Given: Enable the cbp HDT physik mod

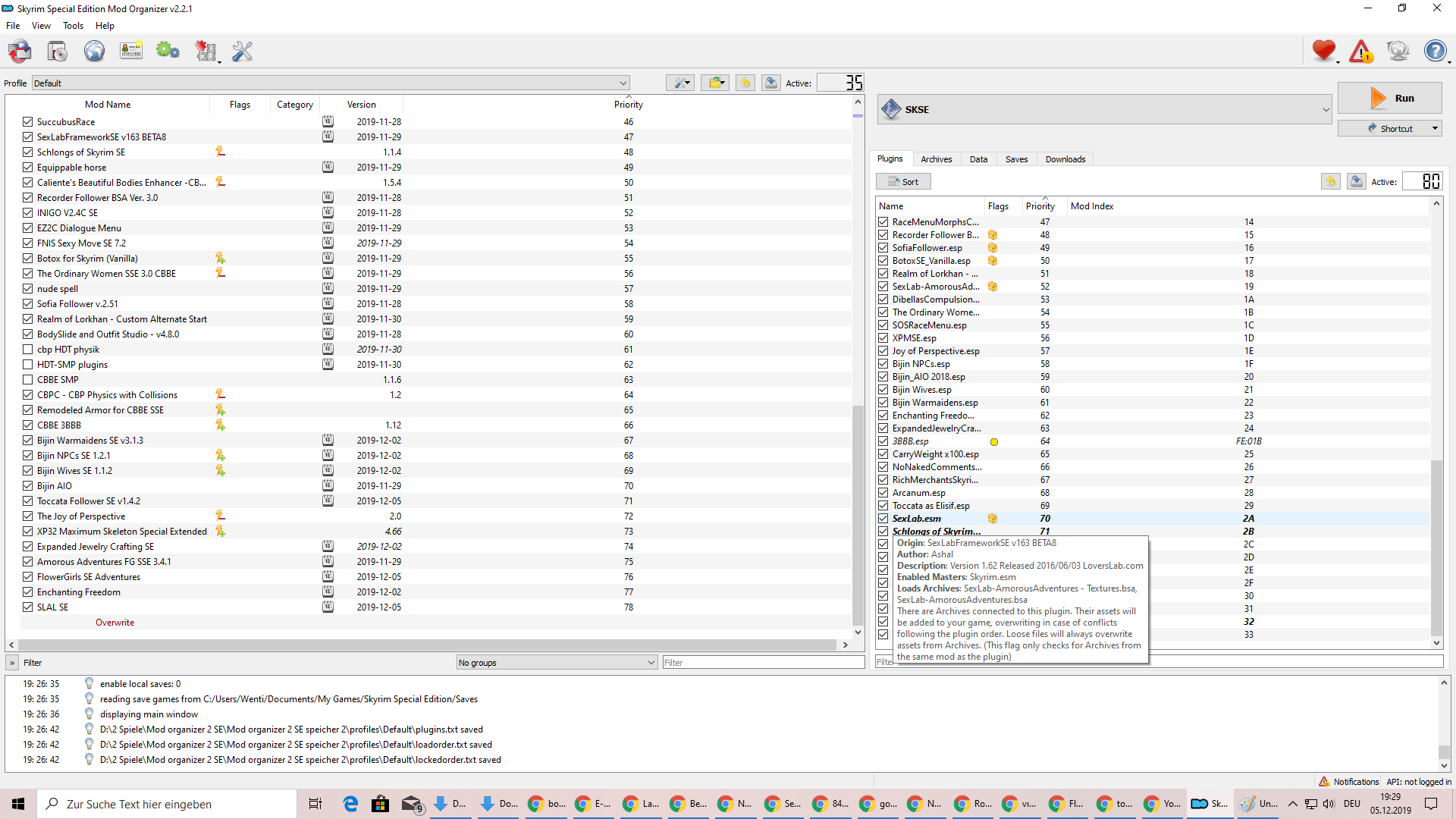Looking at the screenshot, I should click(x=27, y=349).
